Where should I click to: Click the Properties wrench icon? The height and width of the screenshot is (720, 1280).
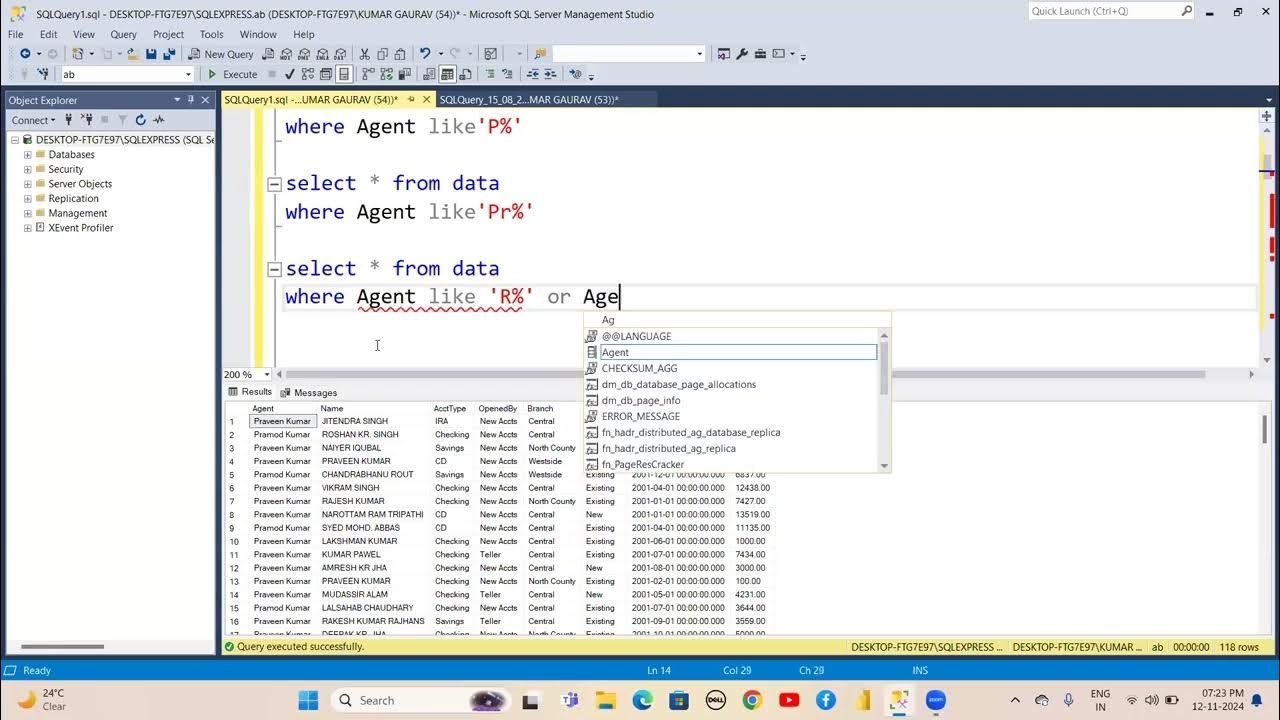coord(742,54)
